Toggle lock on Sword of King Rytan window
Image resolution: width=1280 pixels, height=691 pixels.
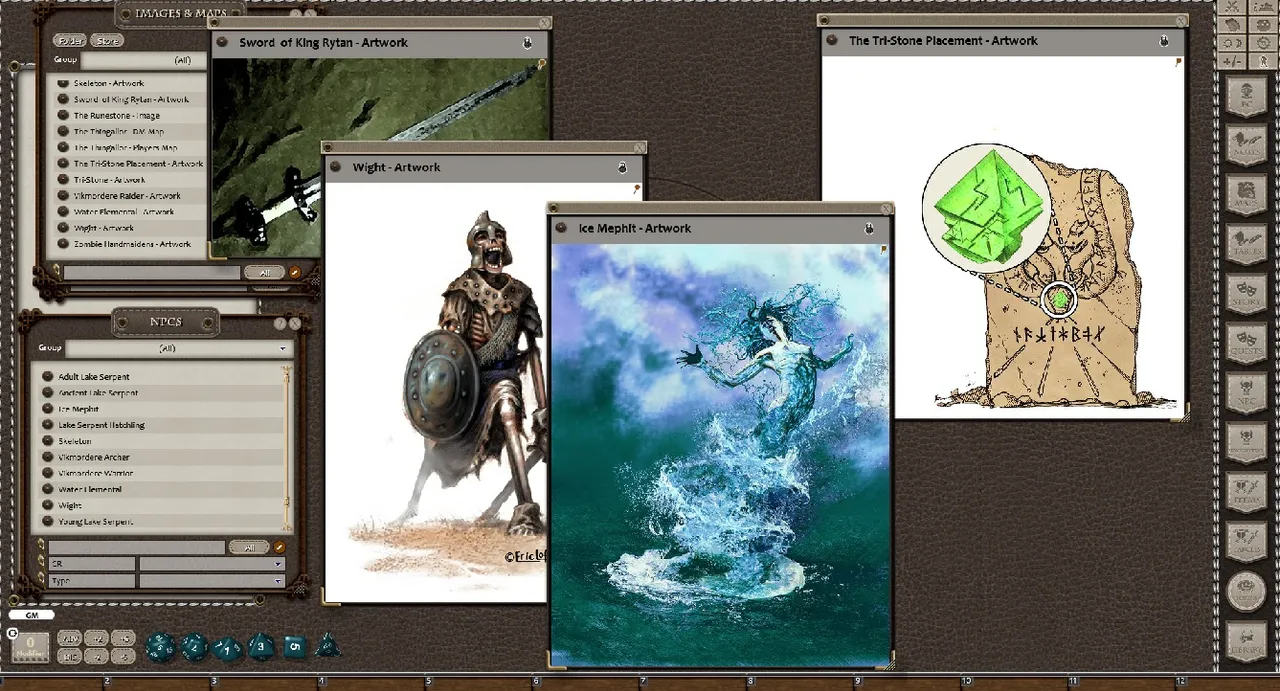[527, 43]
